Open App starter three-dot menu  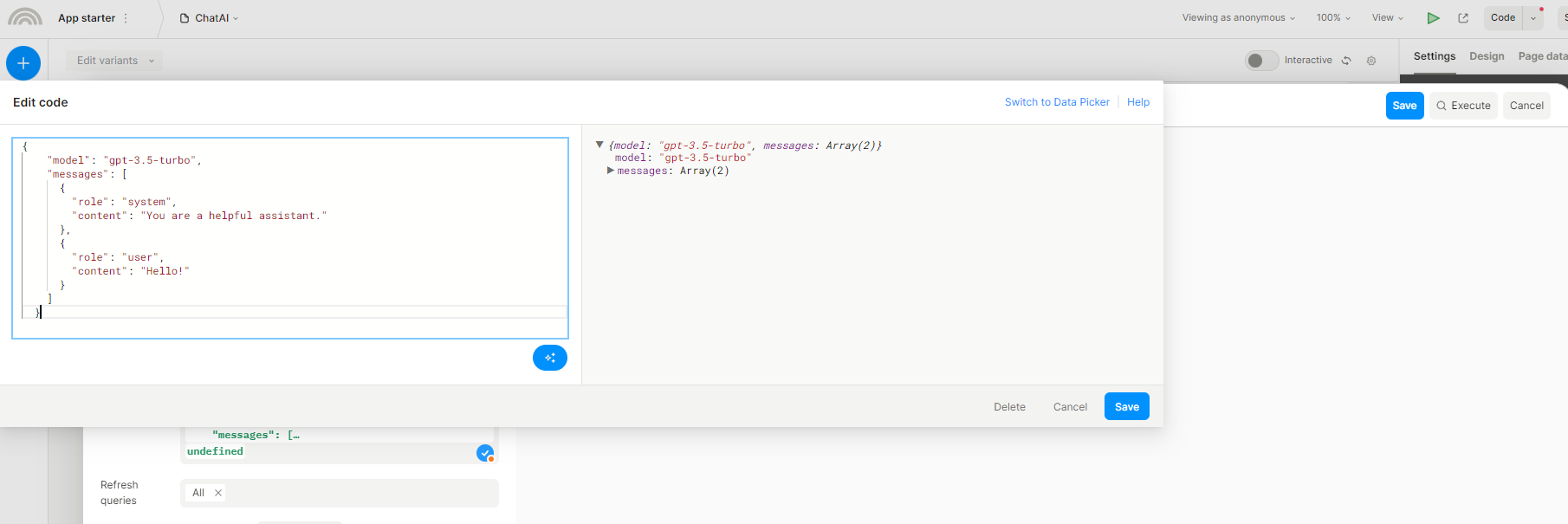coord(126,18)
